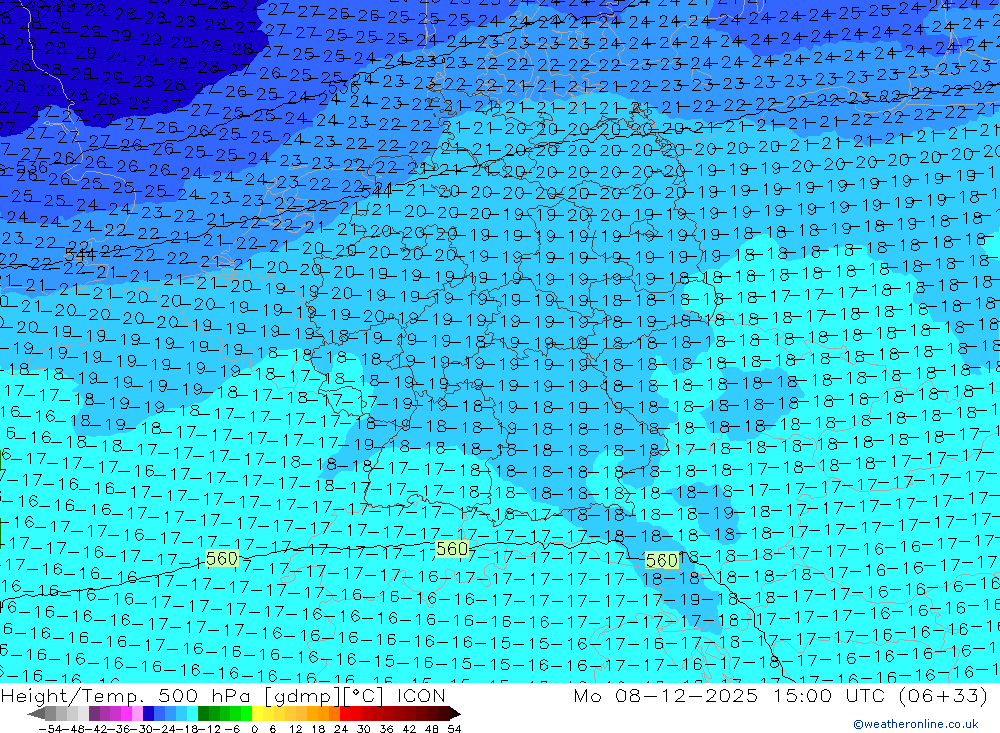1000x733 pixels.
Task: Open the weatheronline.co.uk link
Action: (916, 724)
